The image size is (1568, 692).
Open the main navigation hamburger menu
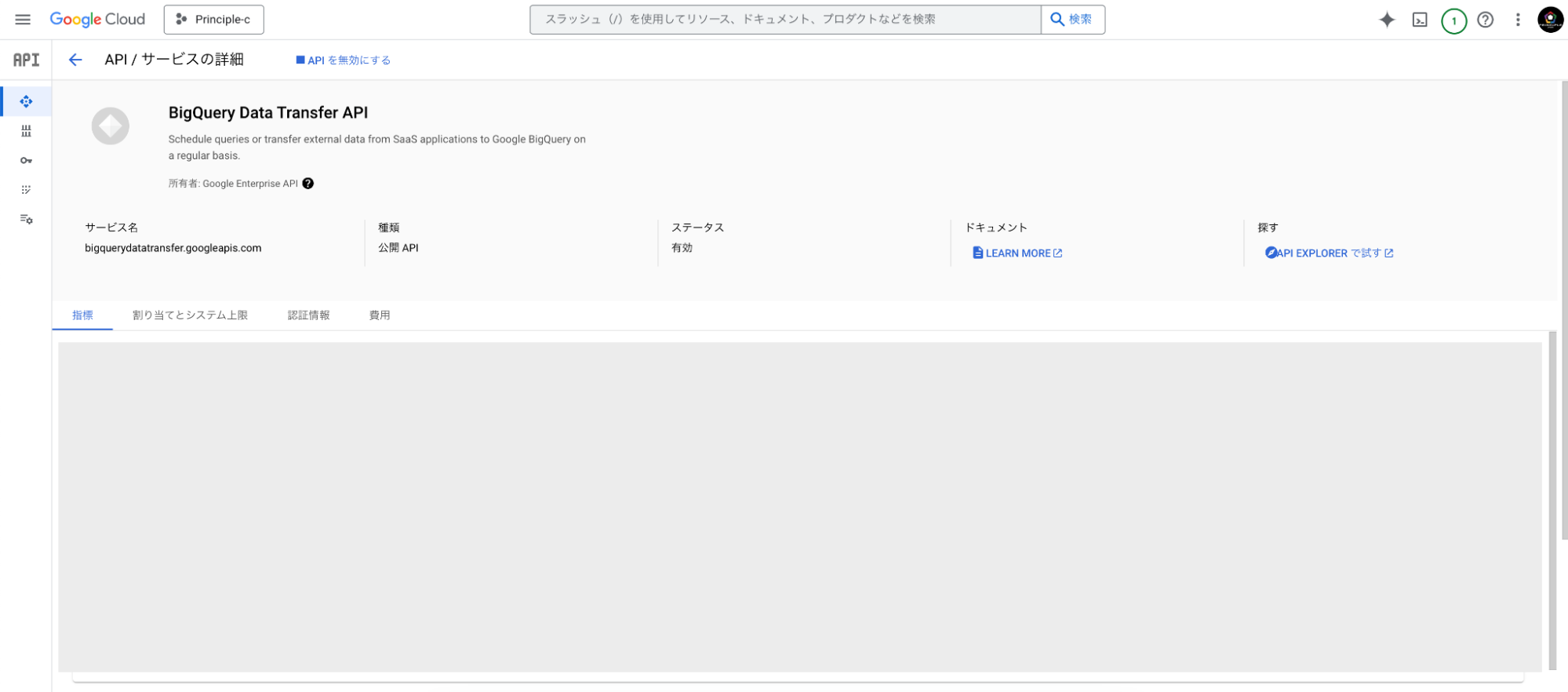point(23,20)
